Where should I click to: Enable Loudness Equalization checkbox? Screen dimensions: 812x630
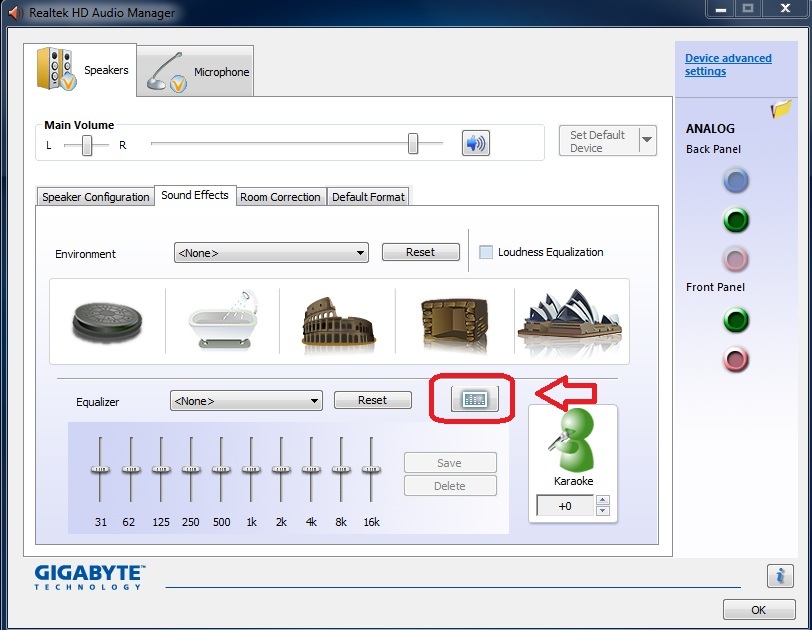tap(486, 252)
